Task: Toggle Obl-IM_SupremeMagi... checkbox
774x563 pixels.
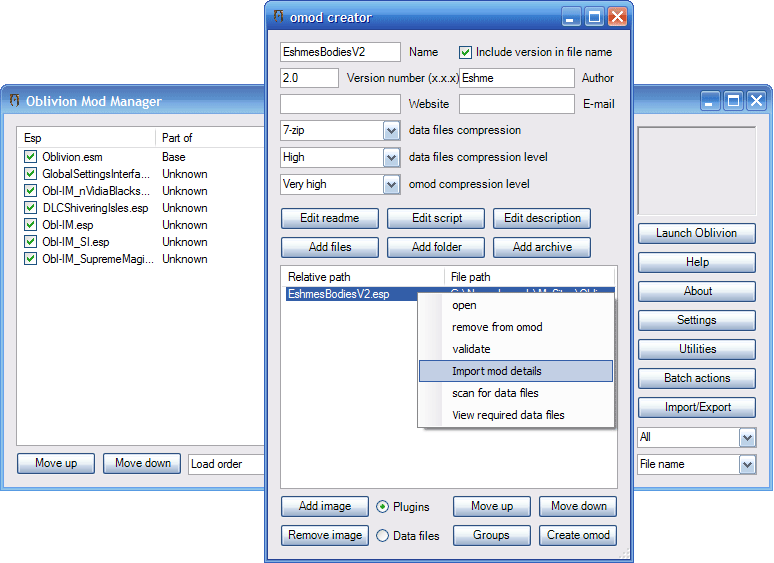Action: click(30, 259)
